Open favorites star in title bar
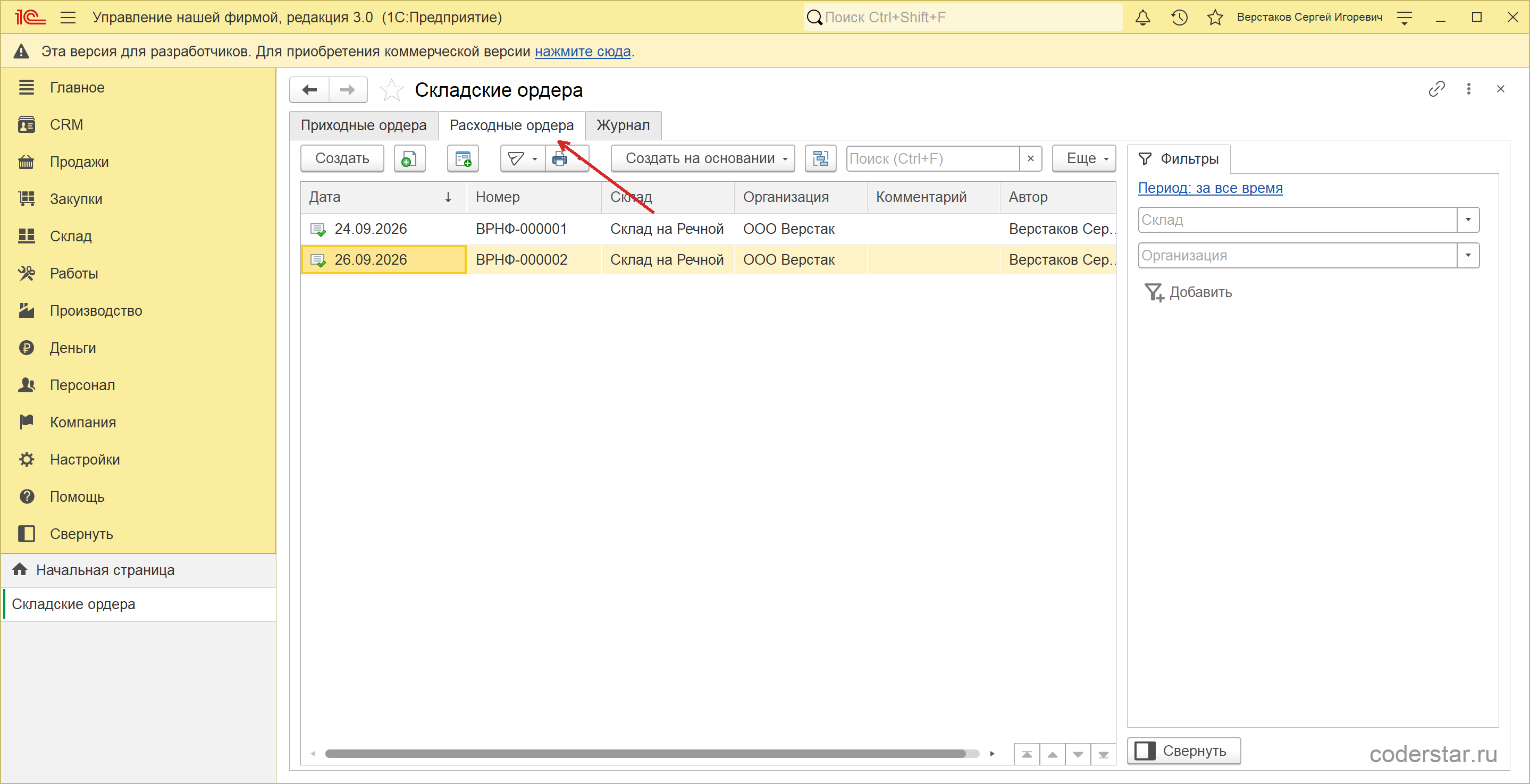1530x784 pixels. point(1215,17)
